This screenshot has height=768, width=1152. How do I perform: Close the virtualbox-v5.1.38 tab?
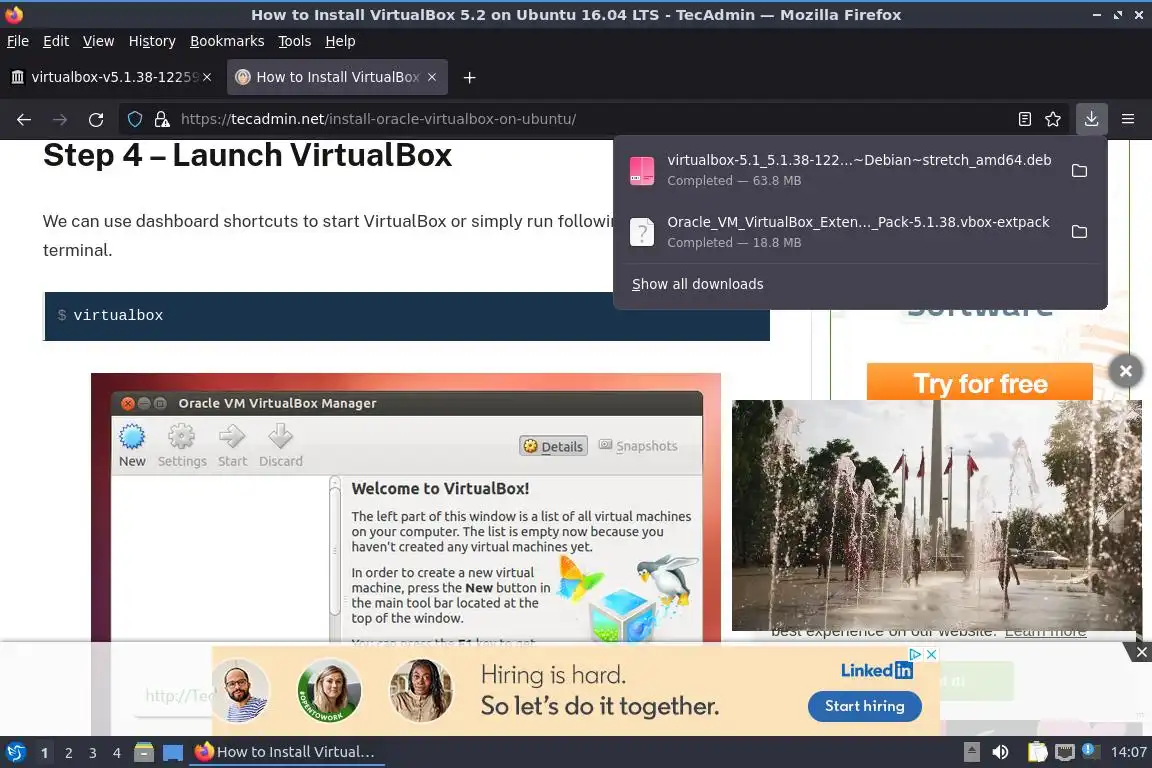pyautogui.click(x=207, y=76)
